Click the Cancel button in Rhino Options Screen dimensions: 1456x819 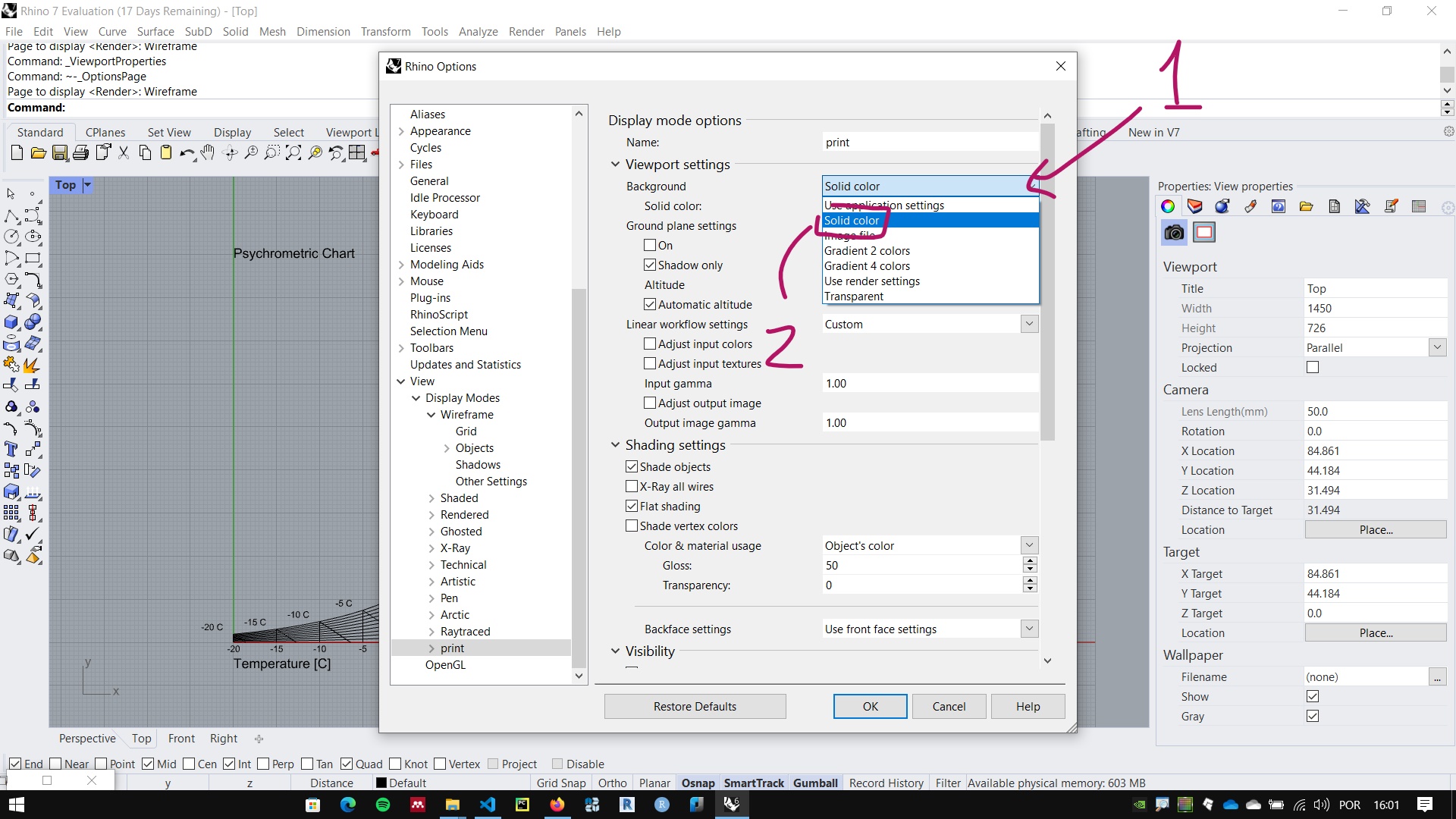tap(949, 706)
